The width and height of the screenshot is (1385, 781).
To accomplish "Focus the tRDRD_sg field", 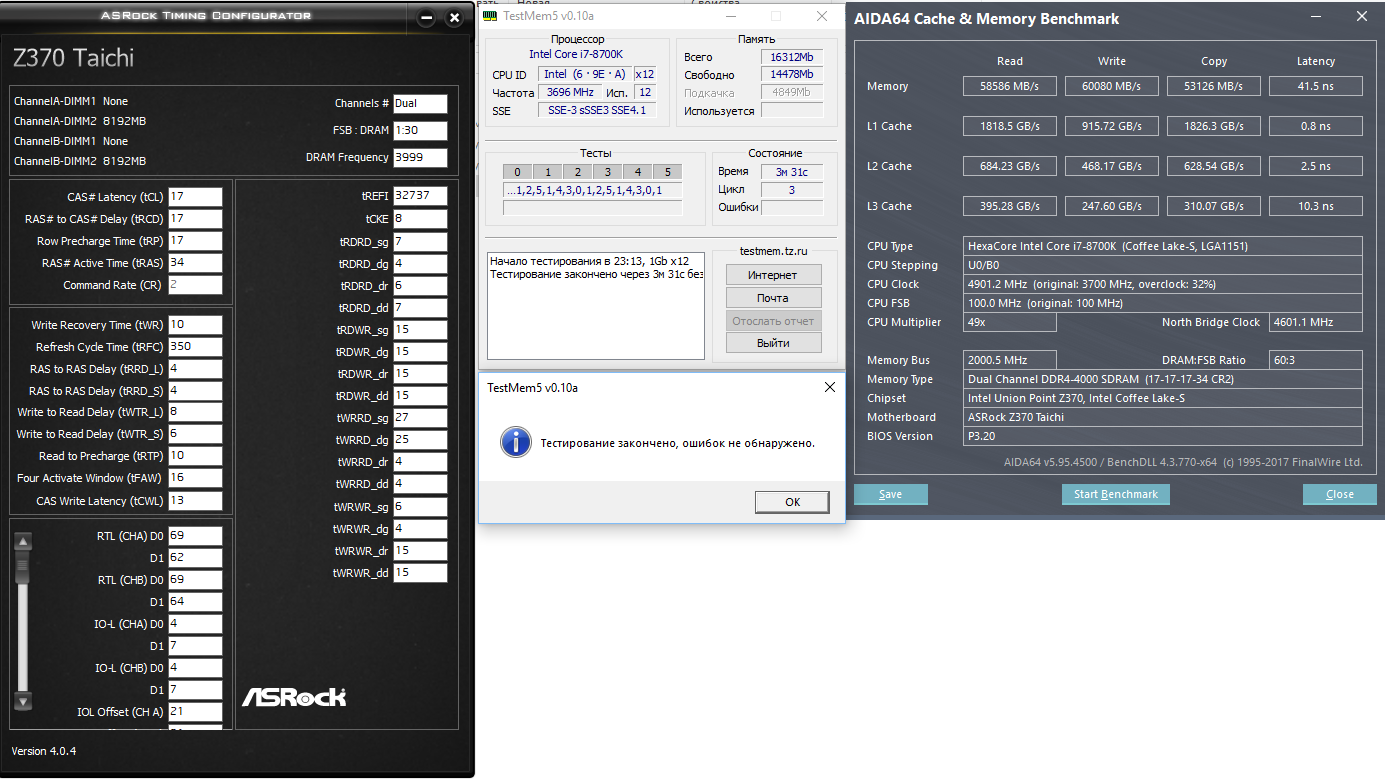I will 420,242.
